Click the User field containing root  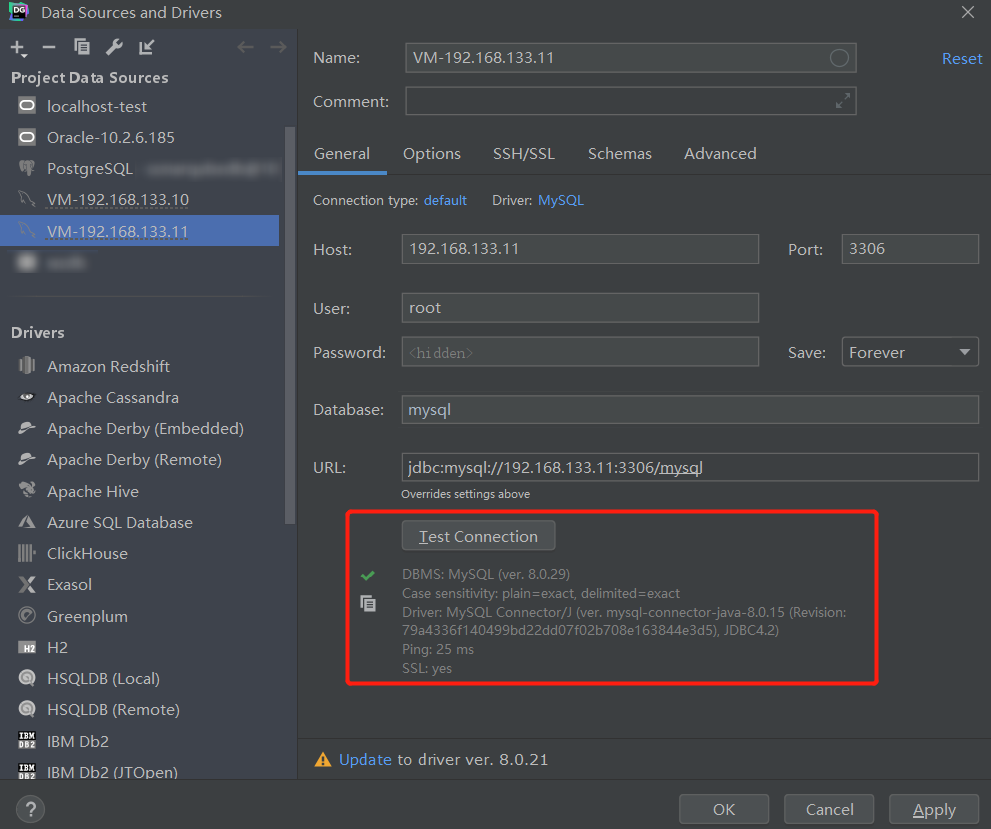(580, 308)
